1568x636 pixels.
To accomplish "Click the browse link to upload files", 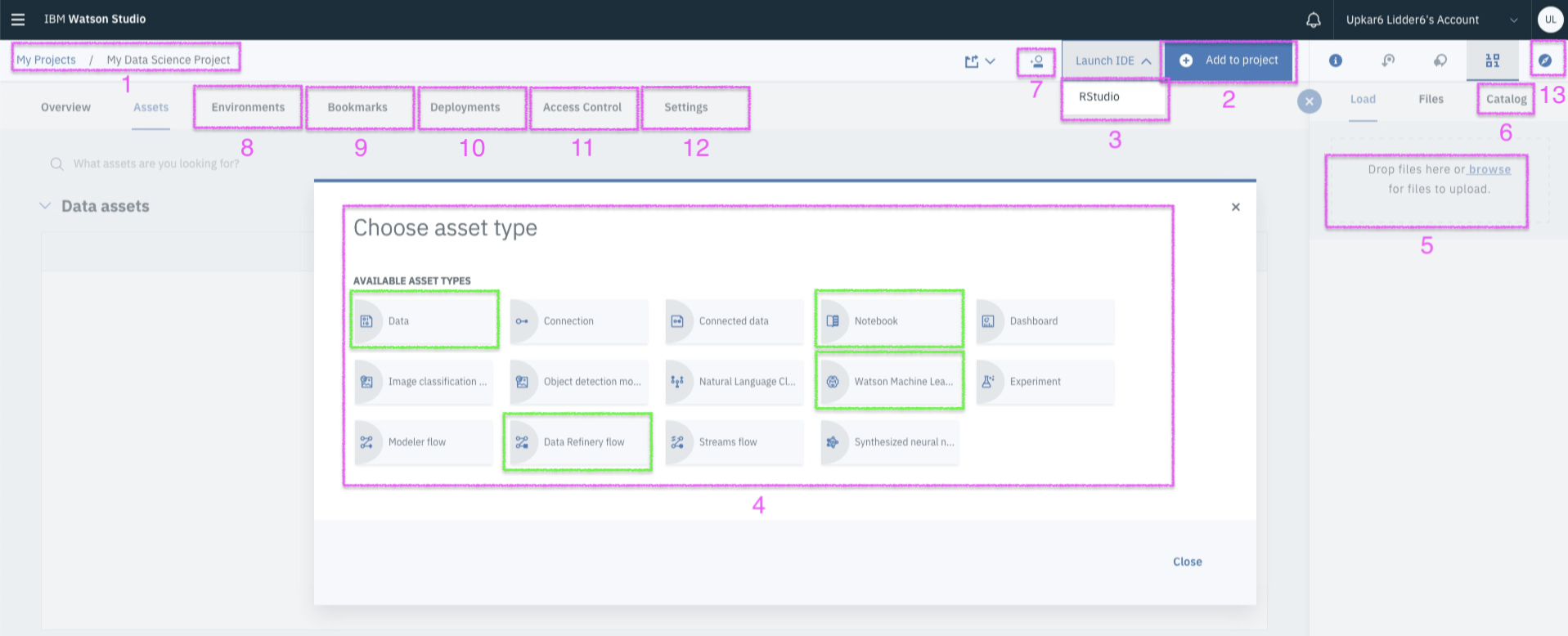I will (1489, 169).
